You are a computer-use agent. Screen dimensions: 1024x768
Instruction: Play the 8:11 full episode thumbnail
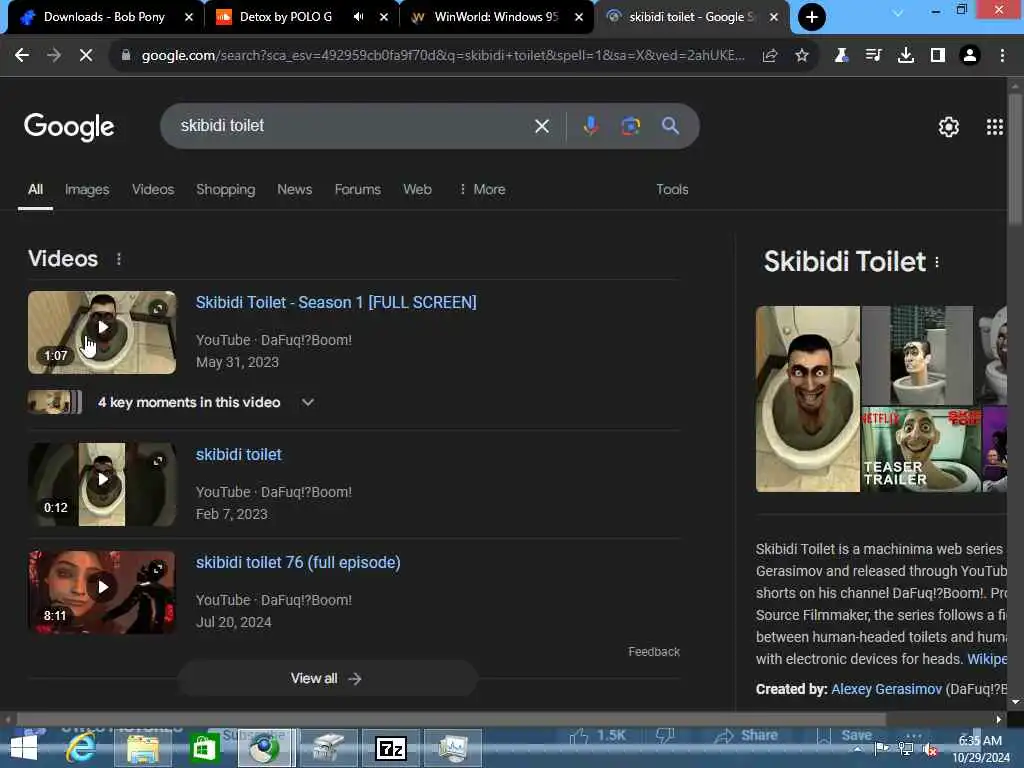click(102, 592)
